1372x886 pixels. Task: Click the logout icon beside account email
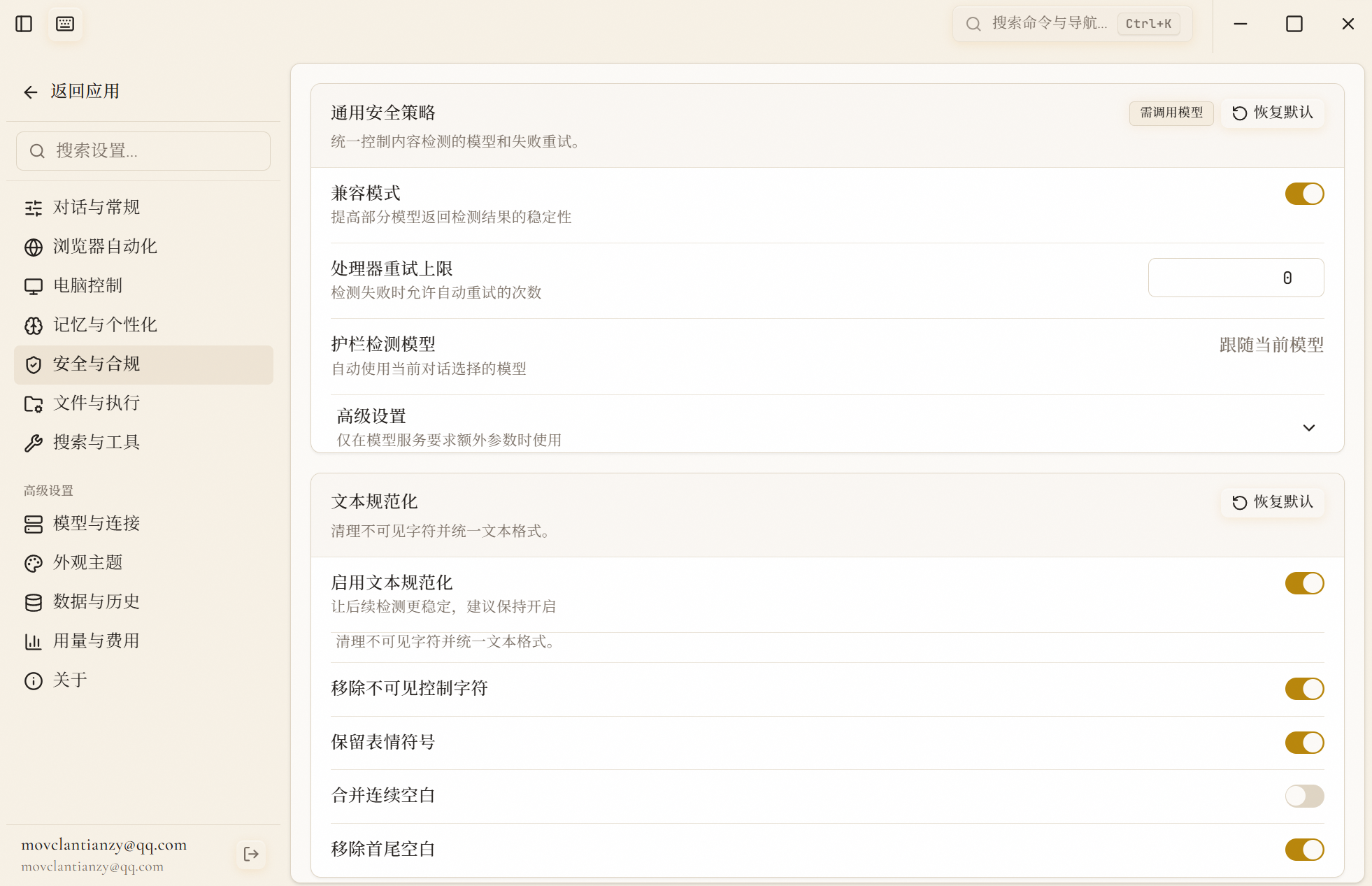pyautogui.click(x=251, y=854)
